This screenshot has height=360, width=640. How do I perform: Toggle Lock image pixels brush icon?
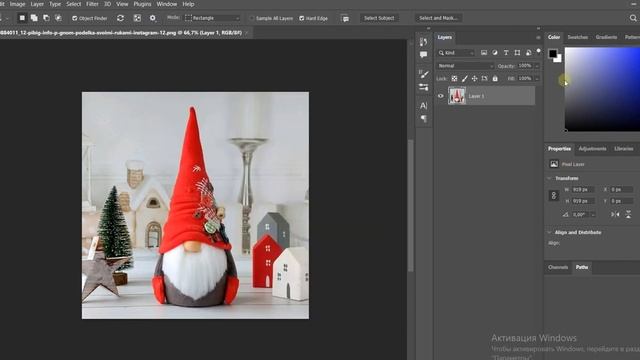tap(464, 78)
